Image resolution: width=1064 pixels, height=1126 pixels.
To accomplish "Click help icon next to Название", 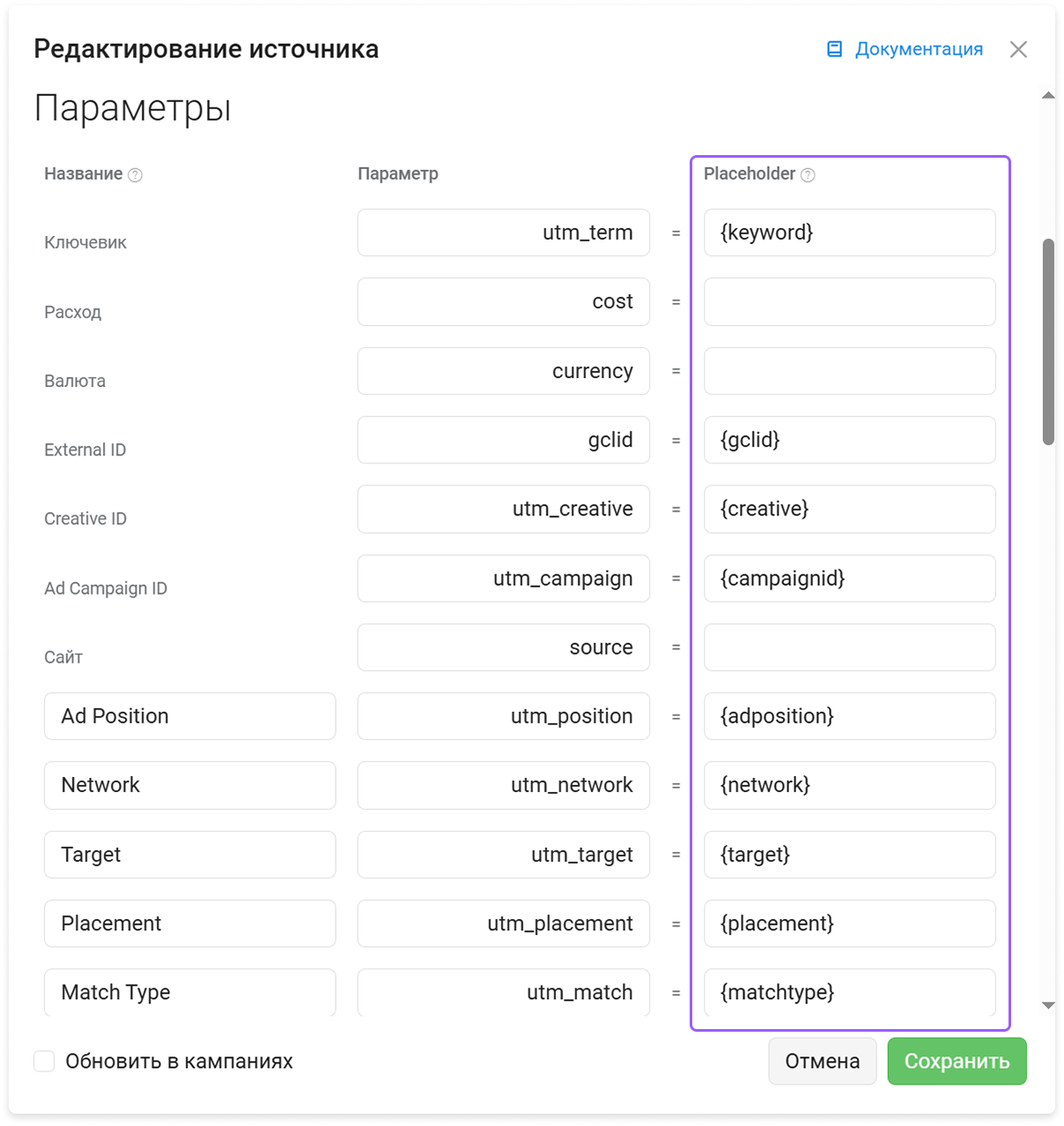I will pos(135,175).
